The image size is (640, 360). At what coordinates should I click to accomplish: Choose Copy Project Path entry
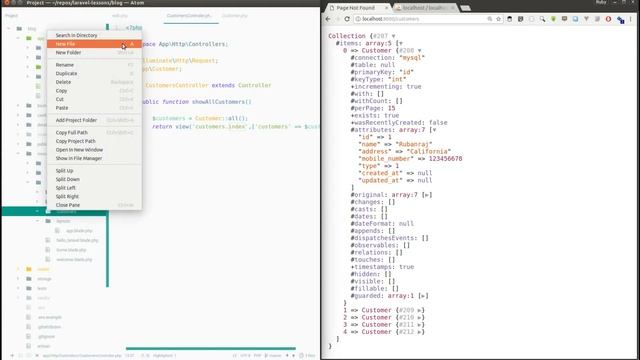[94, 141]
